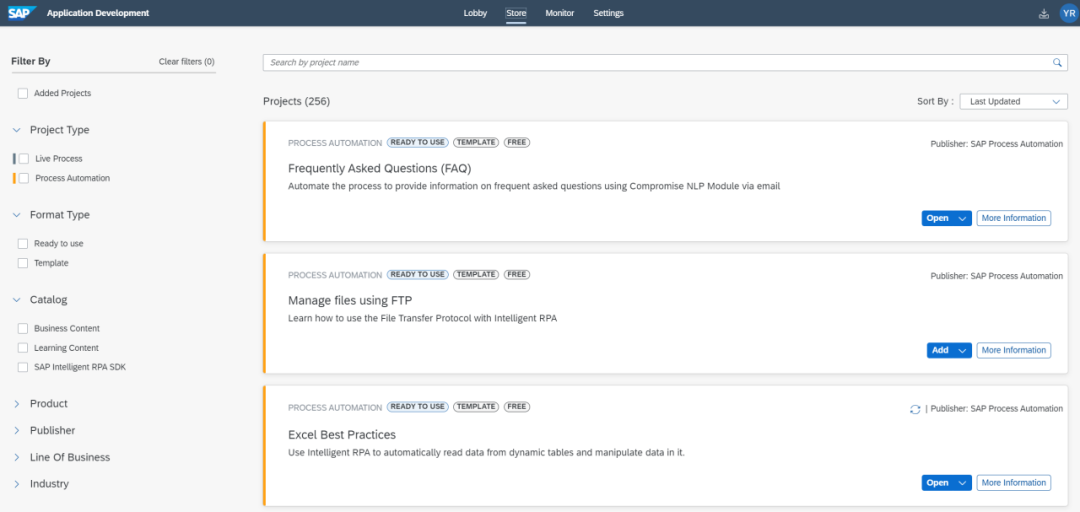Open the download icon in header
Viewport: 1080px width, 512px height.
(1043, 13)
